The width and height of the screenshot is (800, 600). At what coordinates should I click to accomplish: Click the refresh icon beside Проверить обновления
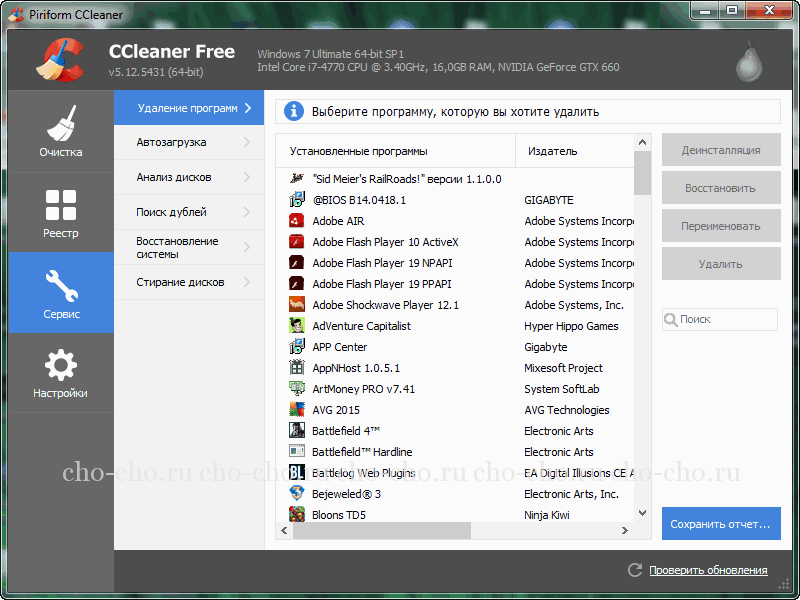(635, 570)
